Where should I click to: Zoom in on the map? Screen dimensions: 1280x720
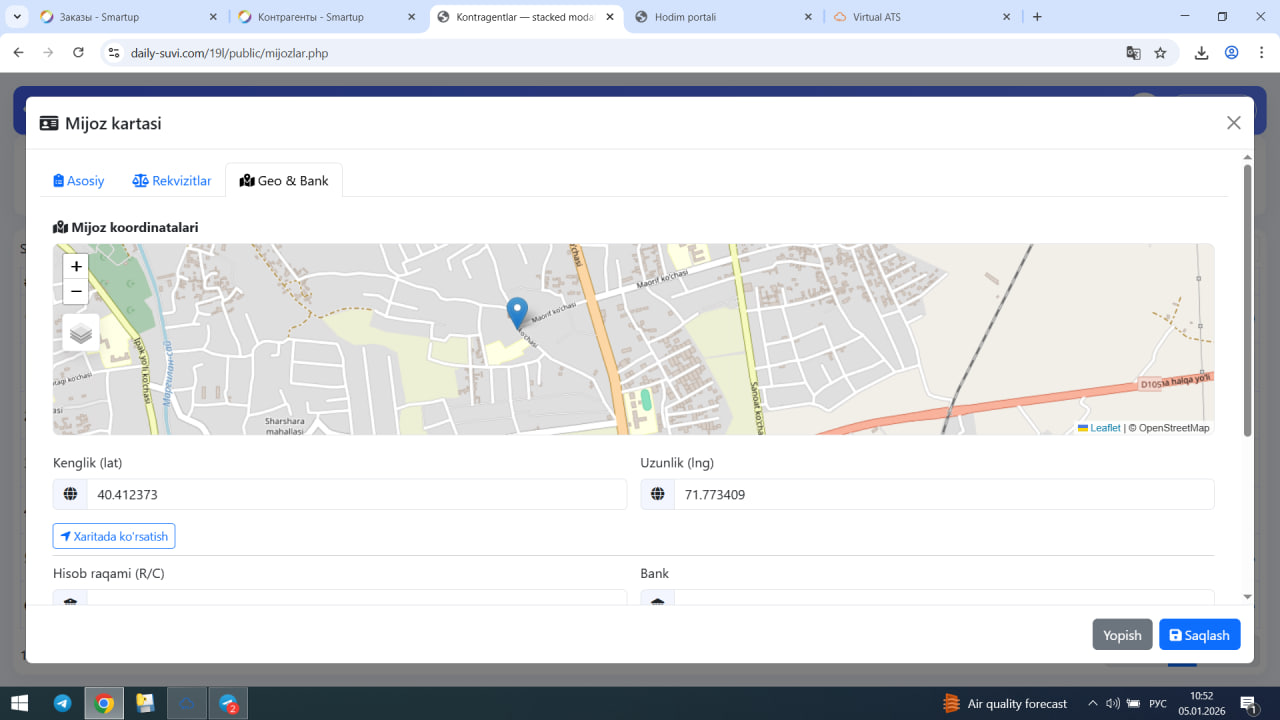pos(76,267)
